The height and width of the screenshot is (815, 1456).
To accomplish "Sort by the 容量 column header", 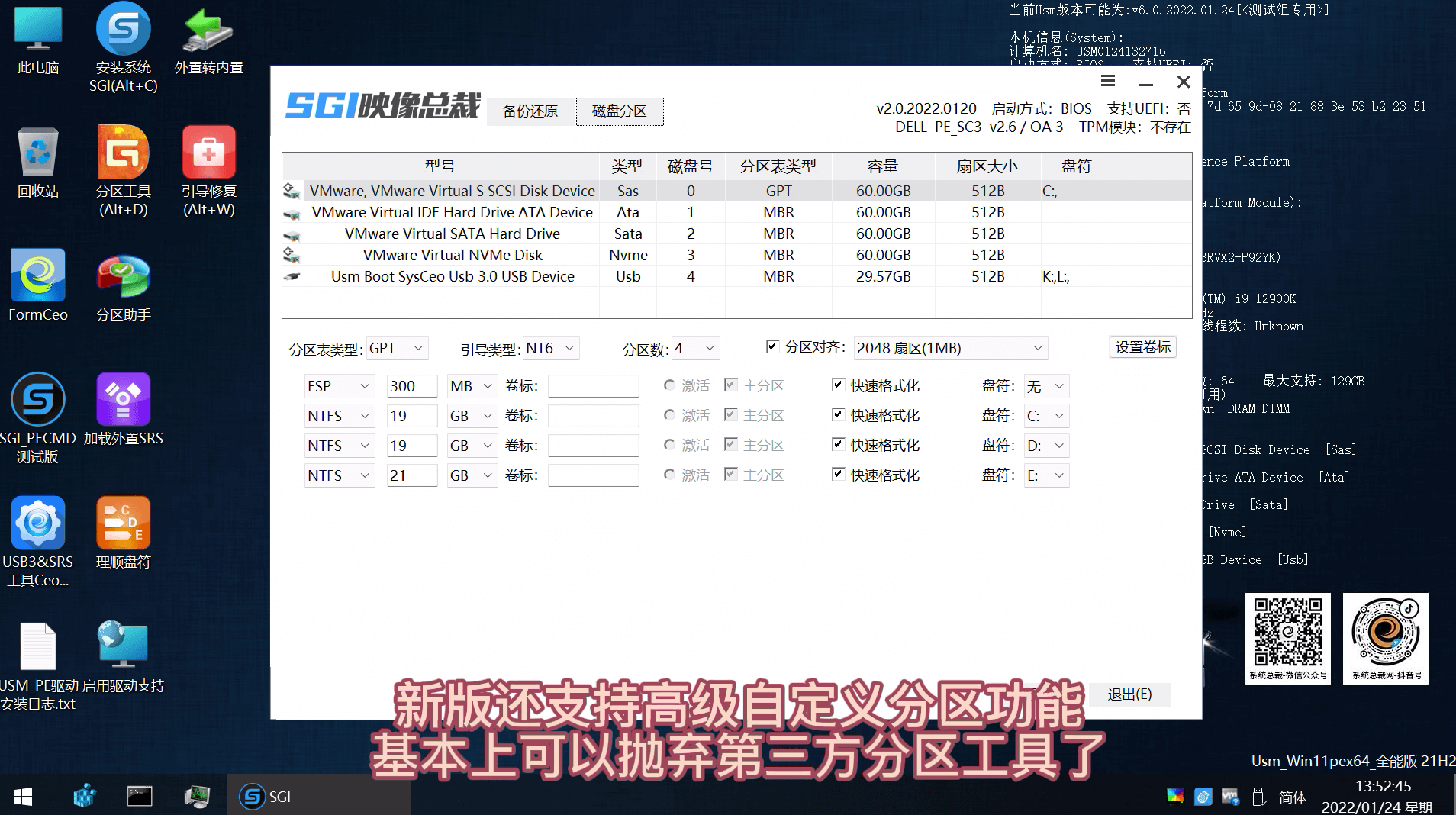I will (x=883, y=166).
